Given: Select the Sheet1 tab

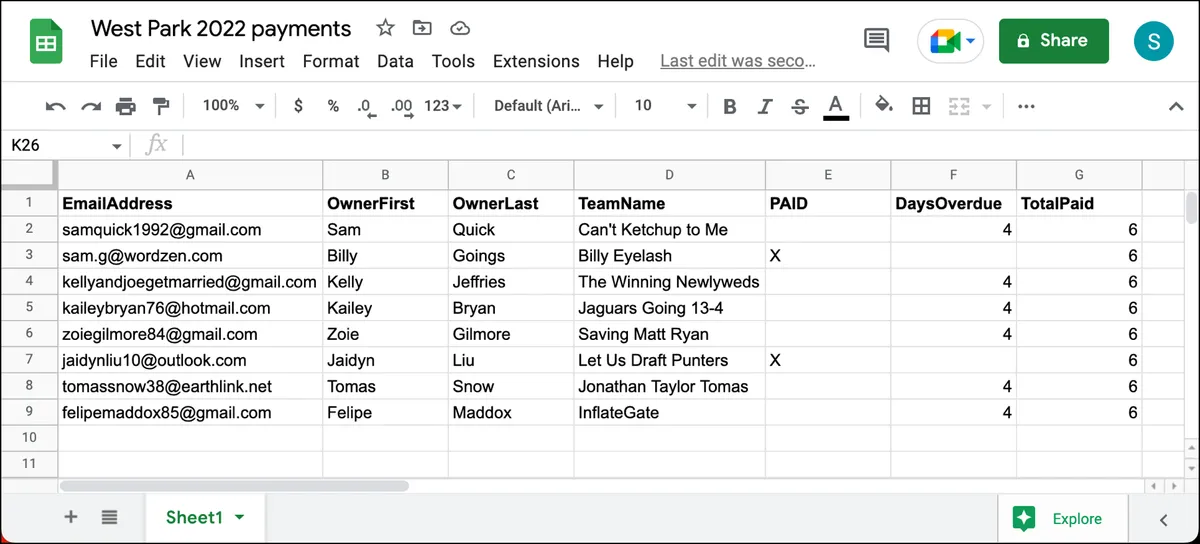Looking at the screenshot, I should pos(205,518).
